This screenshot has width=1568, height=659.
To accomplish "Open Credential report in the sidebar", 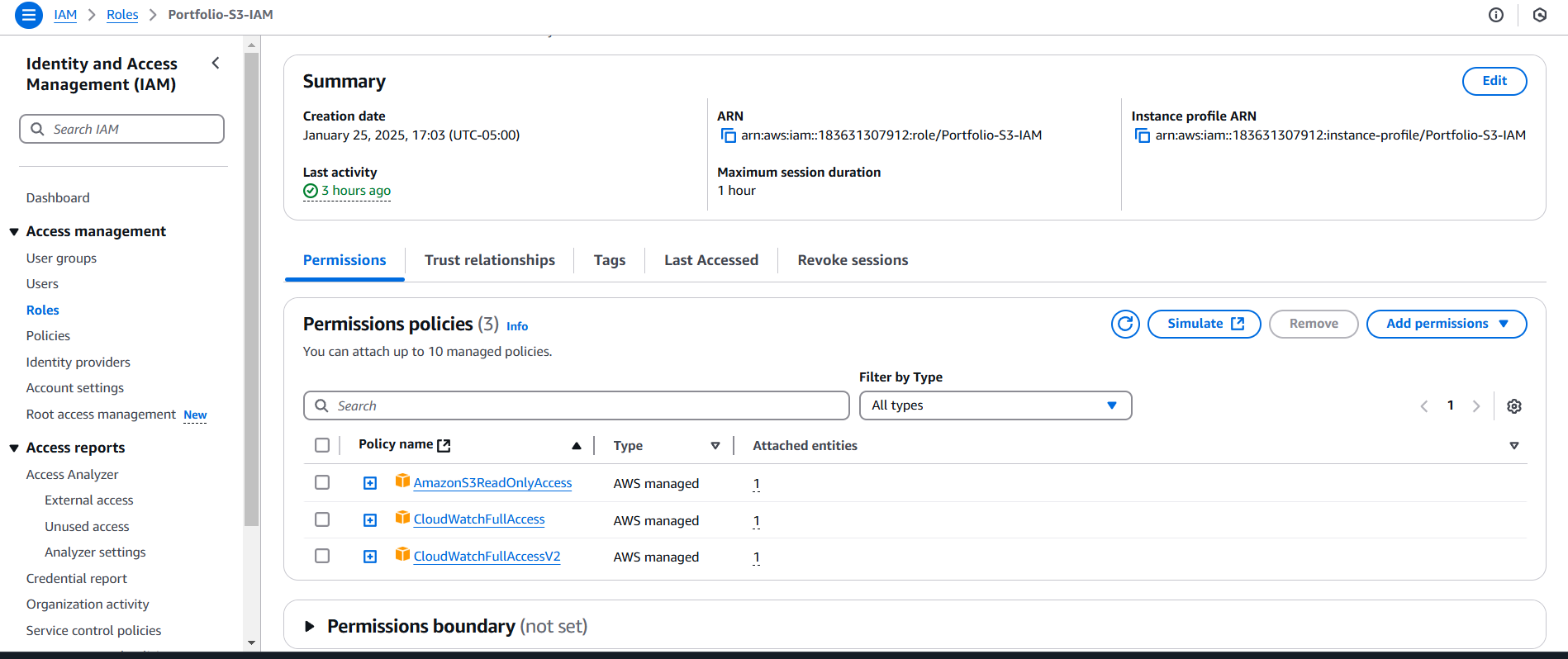I will (x=76, y=579).
